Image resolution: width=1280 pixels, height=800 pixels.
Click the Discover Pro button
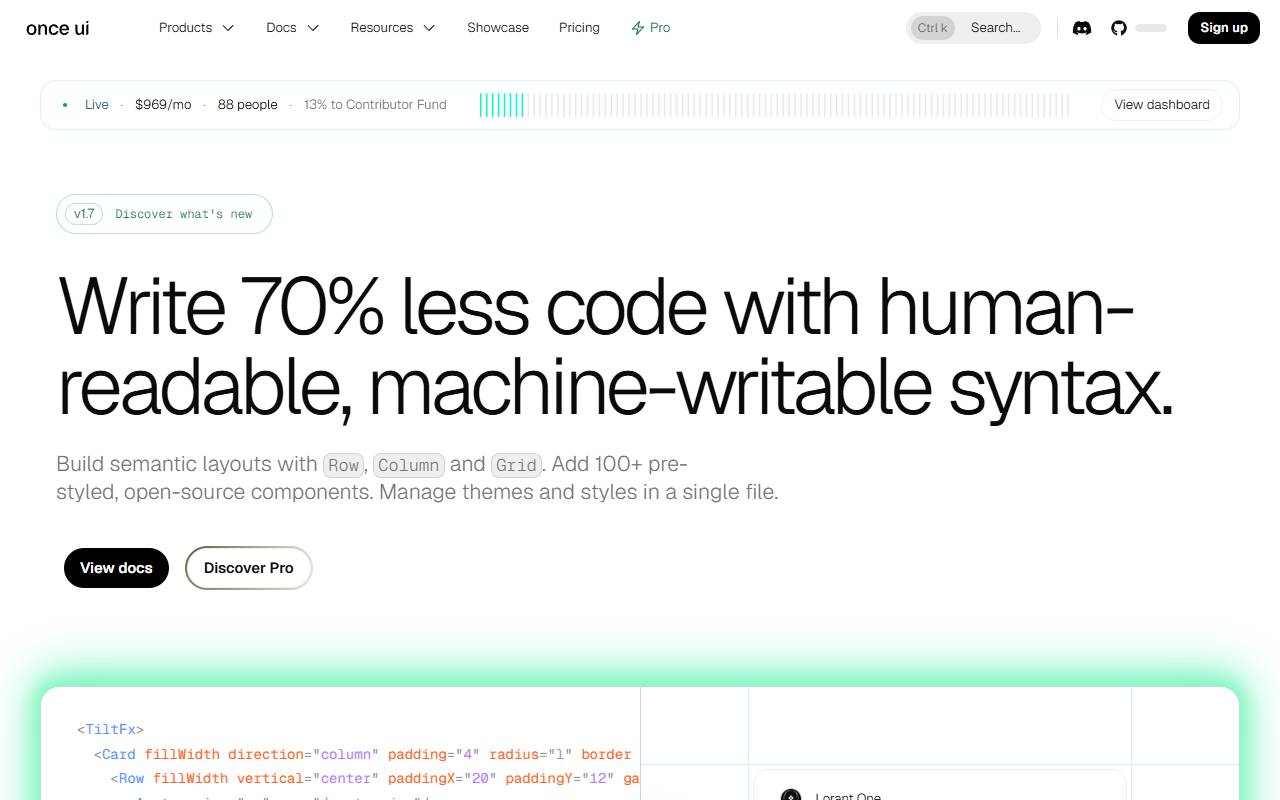click(249, 568)
